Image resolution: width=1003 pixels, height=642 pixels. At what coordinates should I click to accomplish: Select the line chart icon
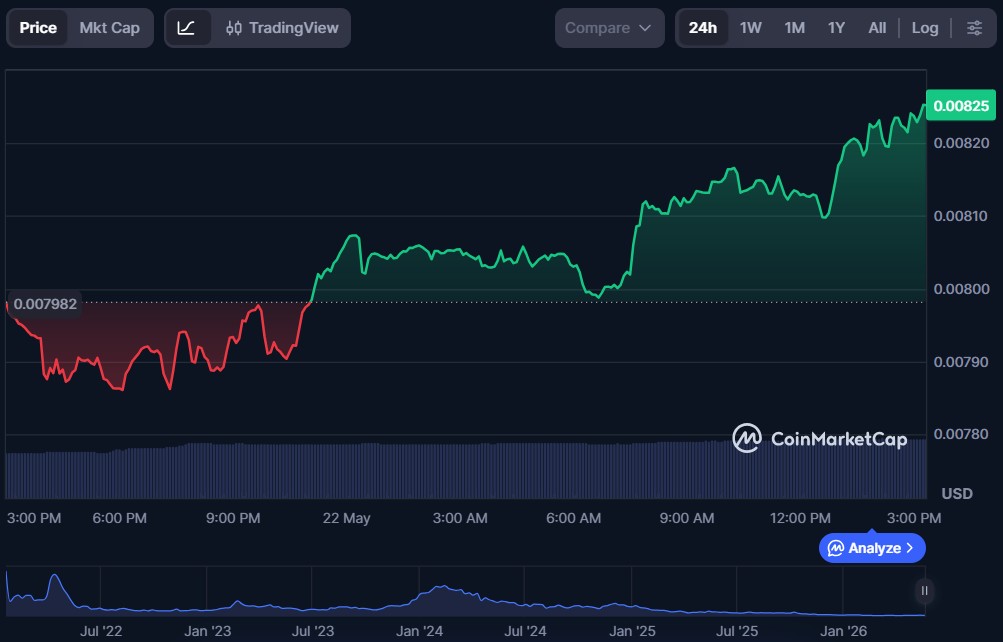pos(186,28)
